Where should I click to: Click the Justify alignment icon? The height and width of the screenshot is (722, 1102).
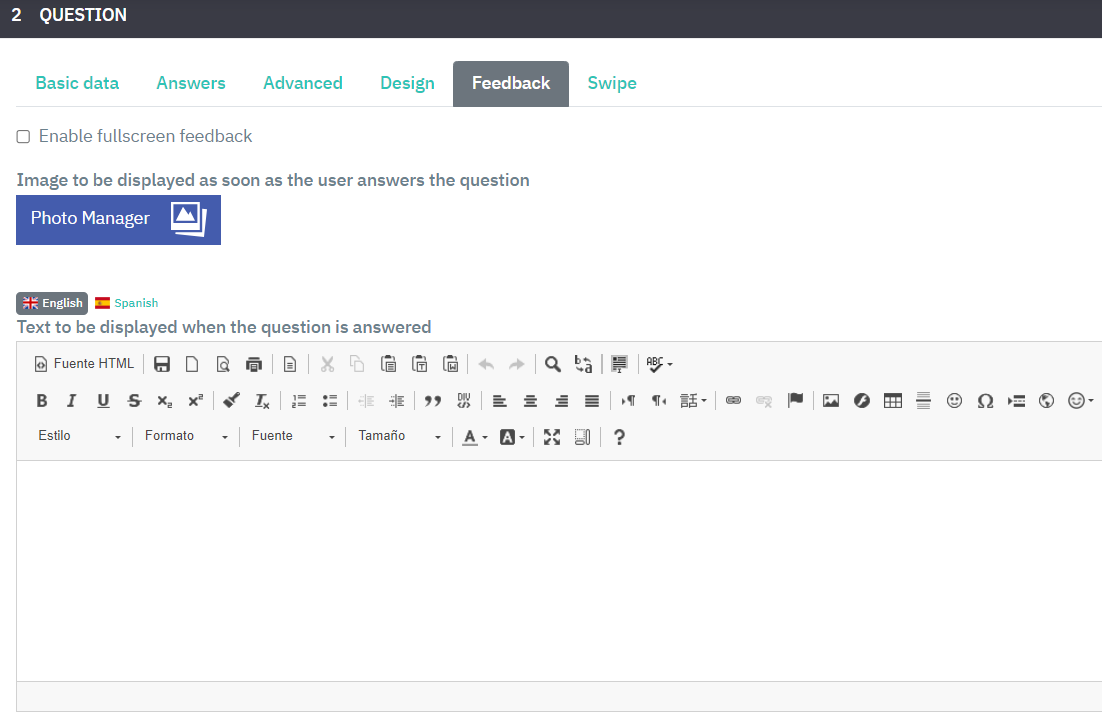[592, 400]
